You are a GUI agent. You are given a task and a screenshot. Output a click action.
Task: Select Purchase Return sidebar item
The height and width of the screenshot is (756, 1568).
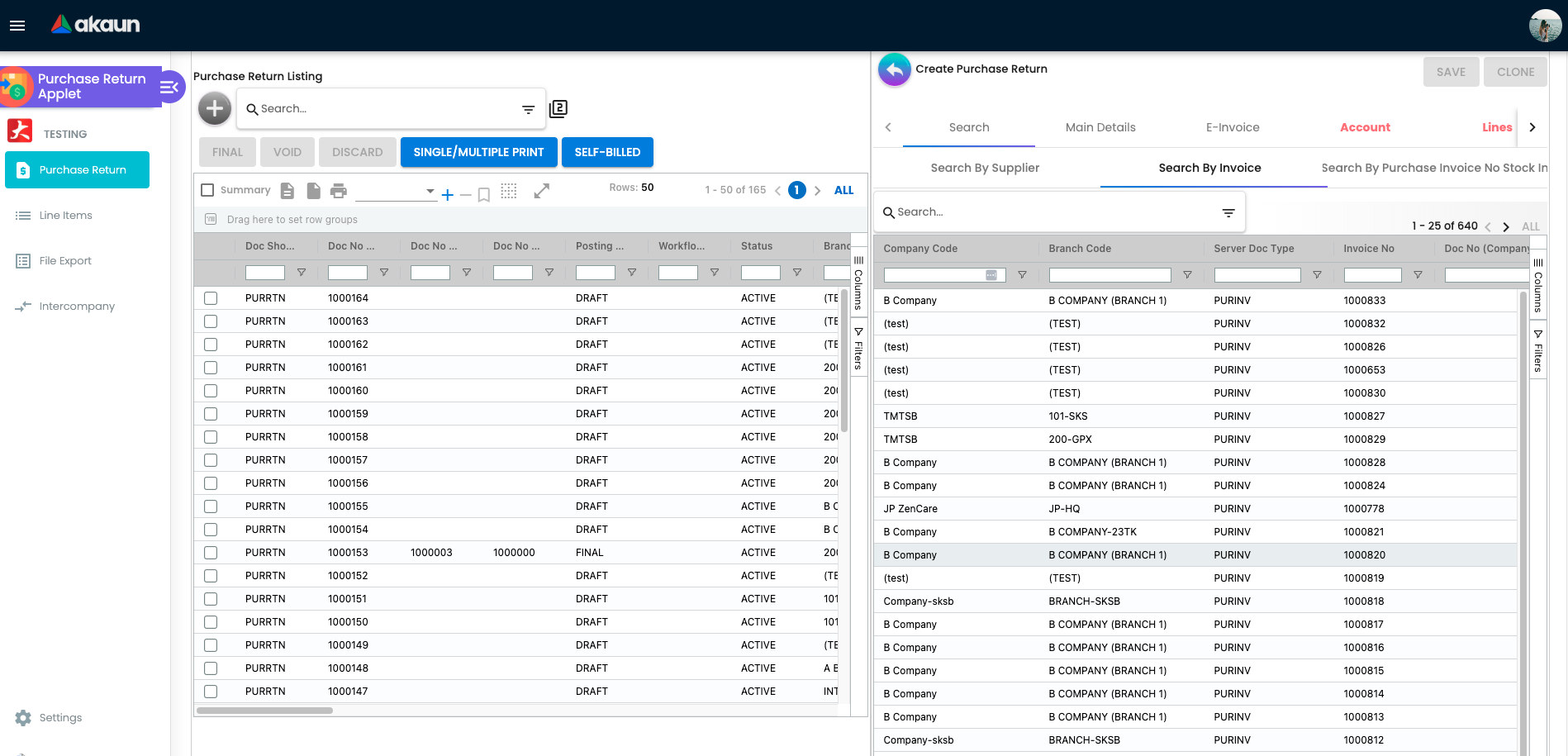78,170
